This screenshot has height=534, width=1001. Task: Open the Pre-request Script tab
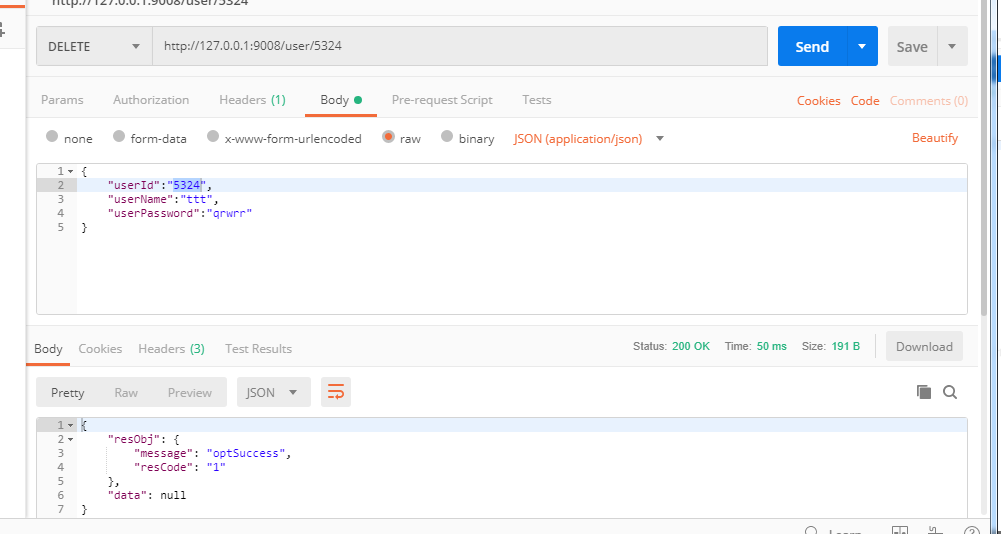pos(442,100)
